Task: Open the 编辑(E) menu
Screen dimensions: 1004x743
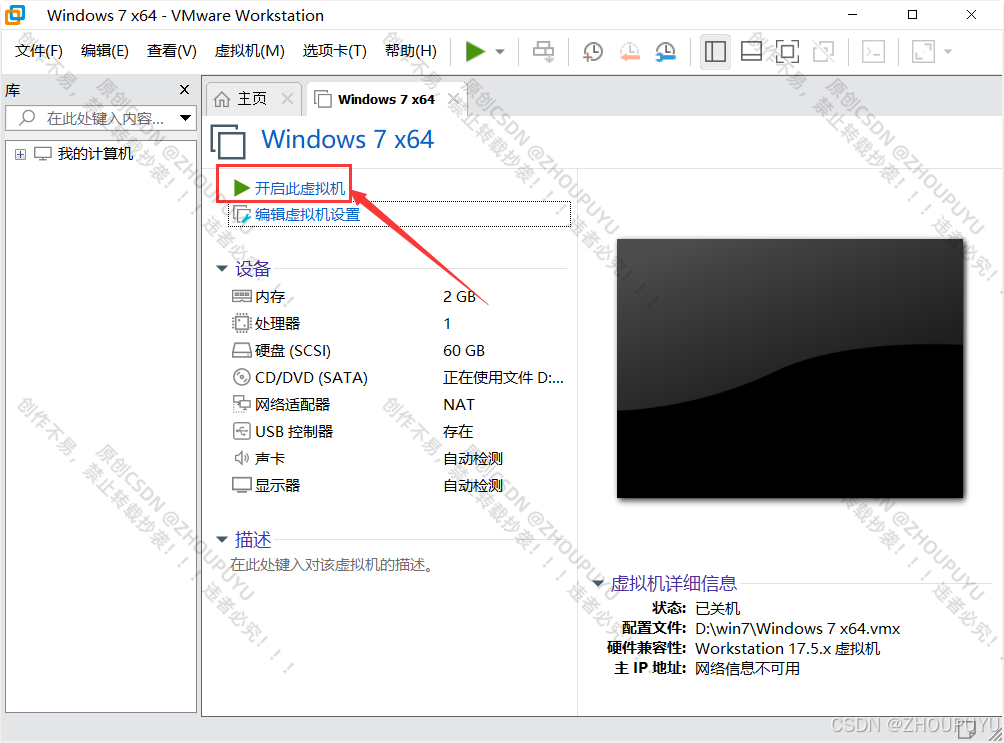Action: 105,51
